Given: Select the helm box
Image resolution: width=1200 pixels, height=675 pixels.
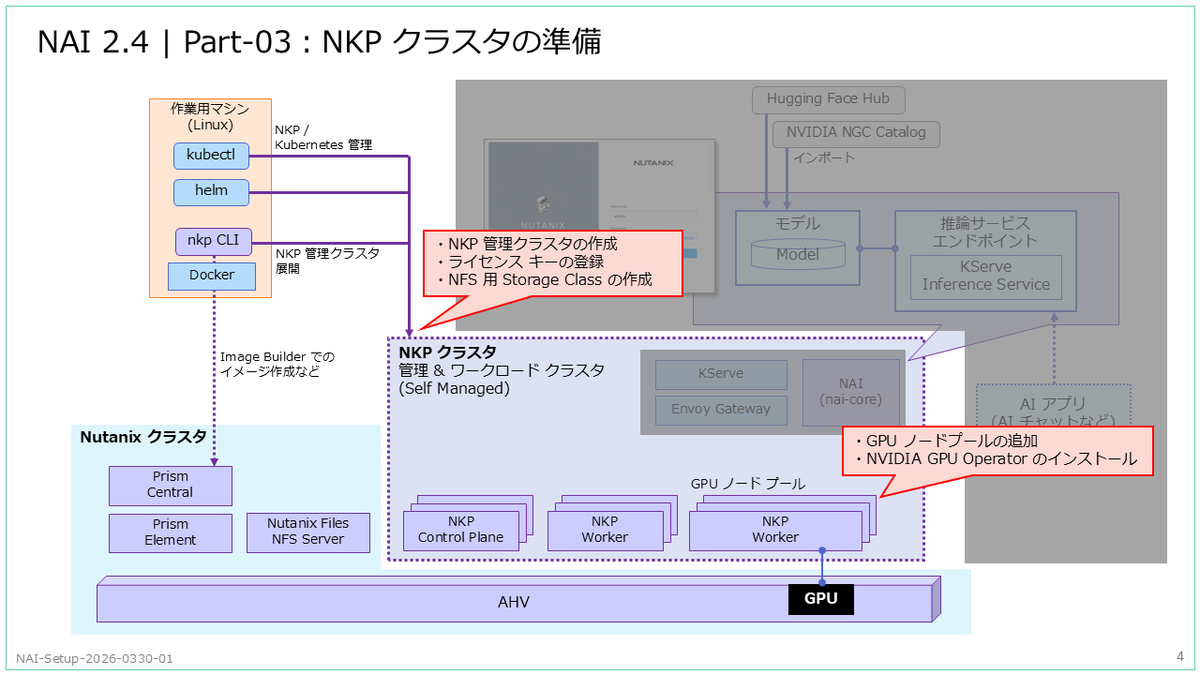Looking at the screenshot, I should tap(211, 191).
